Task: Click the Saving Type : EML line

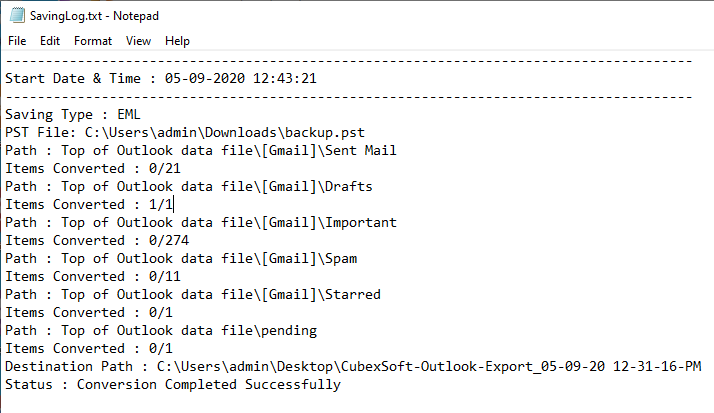Action: [73, 114]
